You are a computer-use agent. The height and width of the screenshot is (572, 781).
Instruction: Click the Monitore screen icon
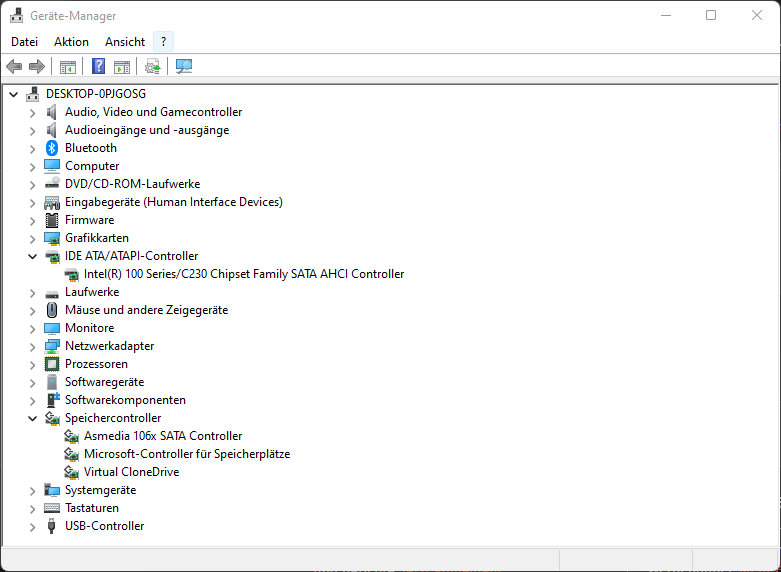(52, 328)
